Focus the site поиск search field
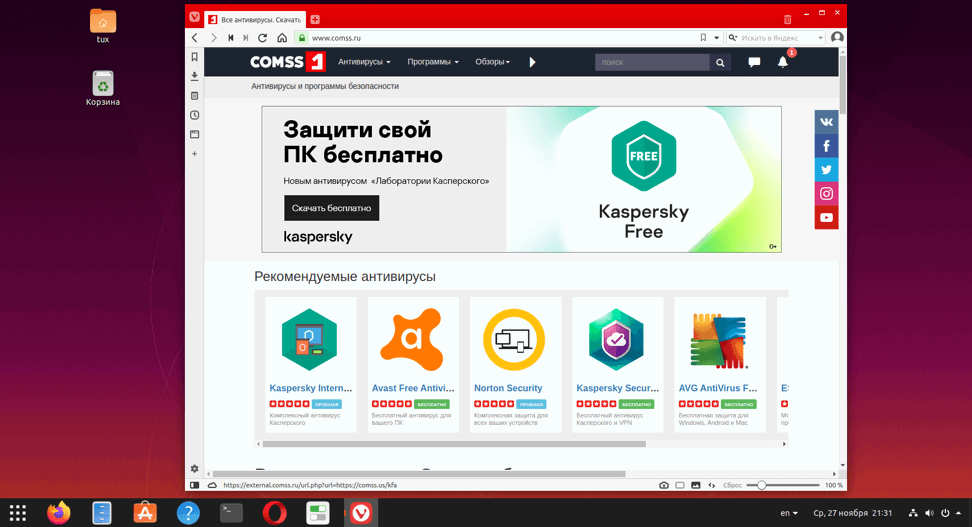Image resolution: width=972 pixels, height=527 pixels. [x=652, y=62]
